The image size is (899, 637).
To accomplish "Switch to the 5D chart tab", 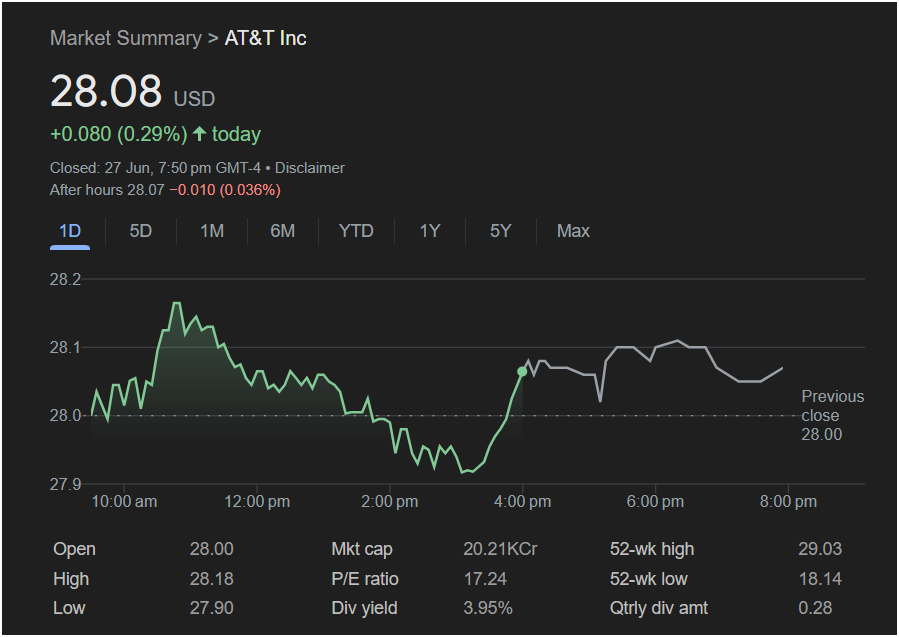I will [x=140, y=231].
